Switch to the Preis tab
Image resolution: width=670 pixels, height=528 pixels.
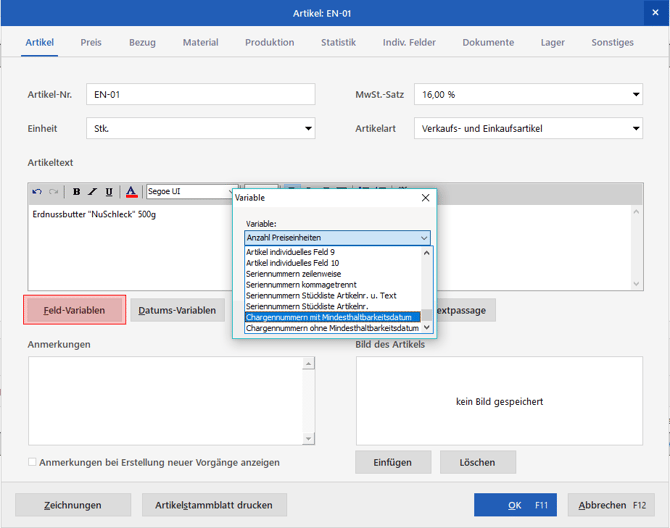[x=91, y=42]
